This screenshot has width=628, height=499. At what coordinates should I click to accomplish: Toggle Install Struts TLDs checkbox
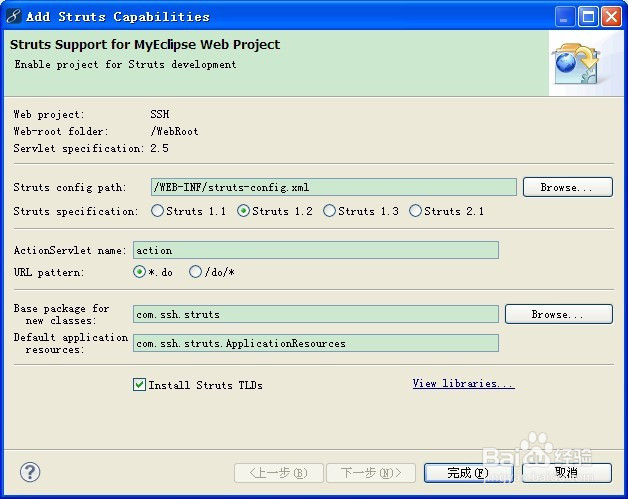pos(139,385)
